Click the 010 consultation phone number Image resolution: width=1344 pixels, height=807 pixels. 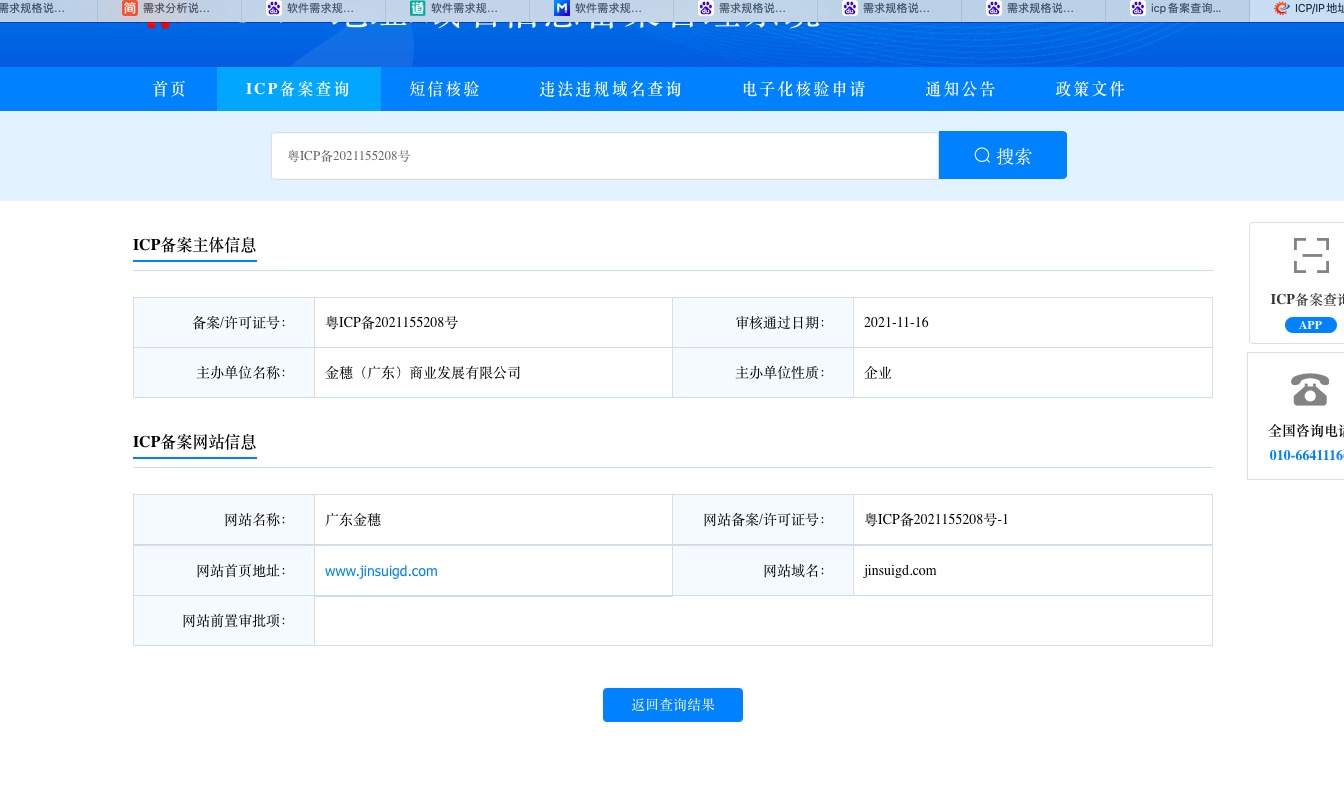(1306, 455)
